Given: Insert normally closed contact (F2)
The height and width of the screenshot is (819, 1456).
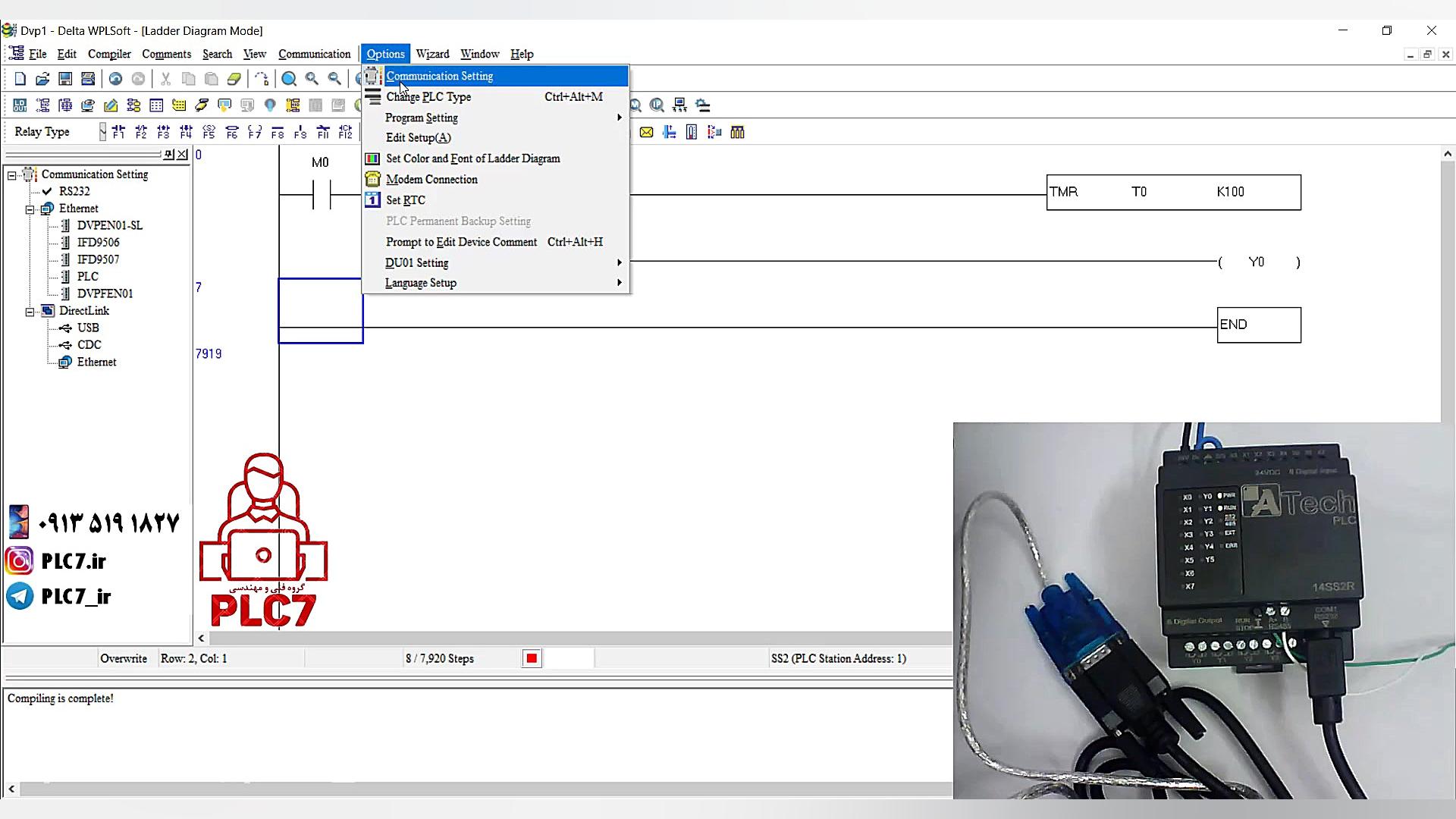Looking at the screenshot, I should (141, 132).
